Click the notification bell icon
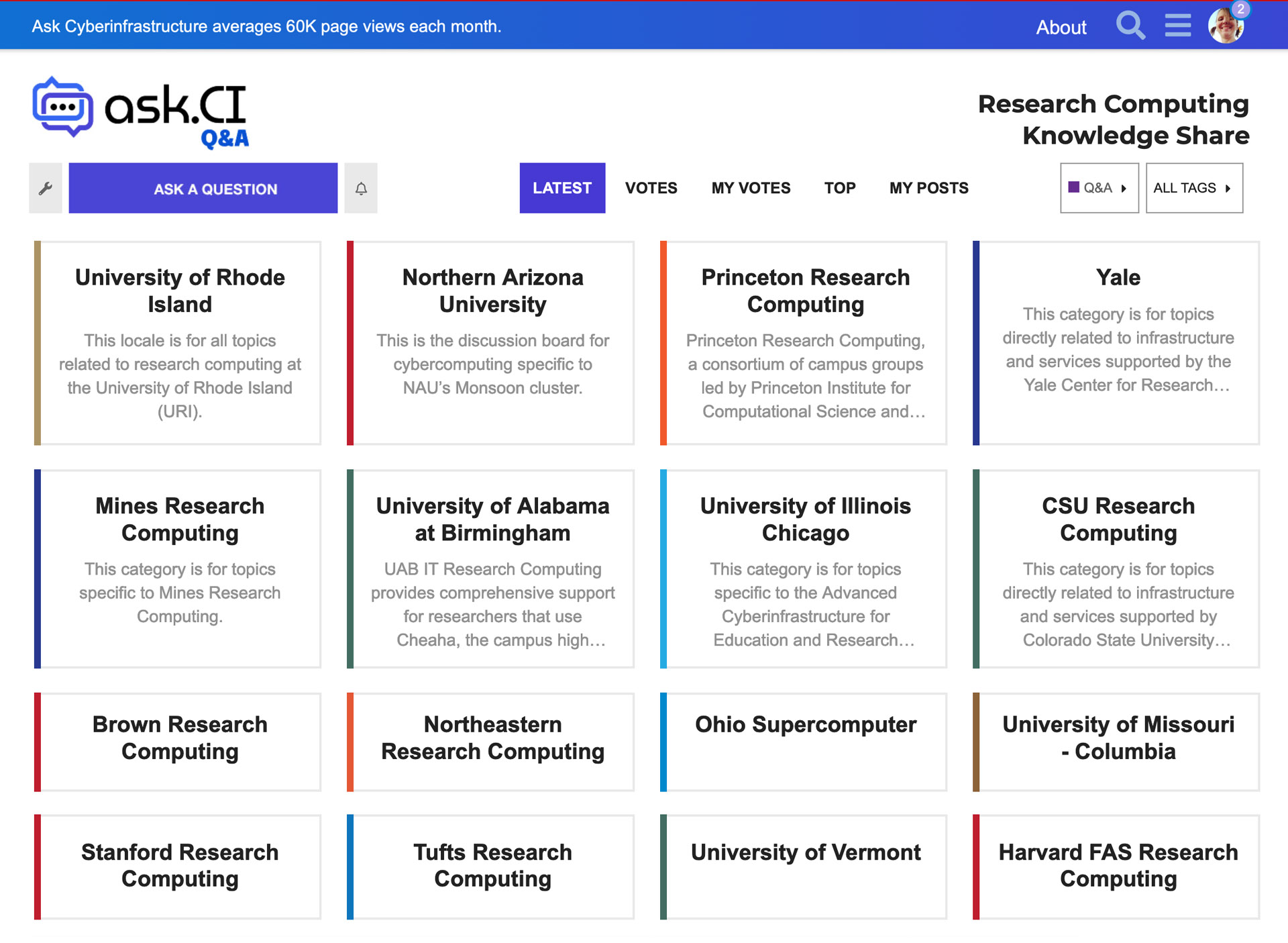Screen dimensions: 1288x943 coord(361,189)
